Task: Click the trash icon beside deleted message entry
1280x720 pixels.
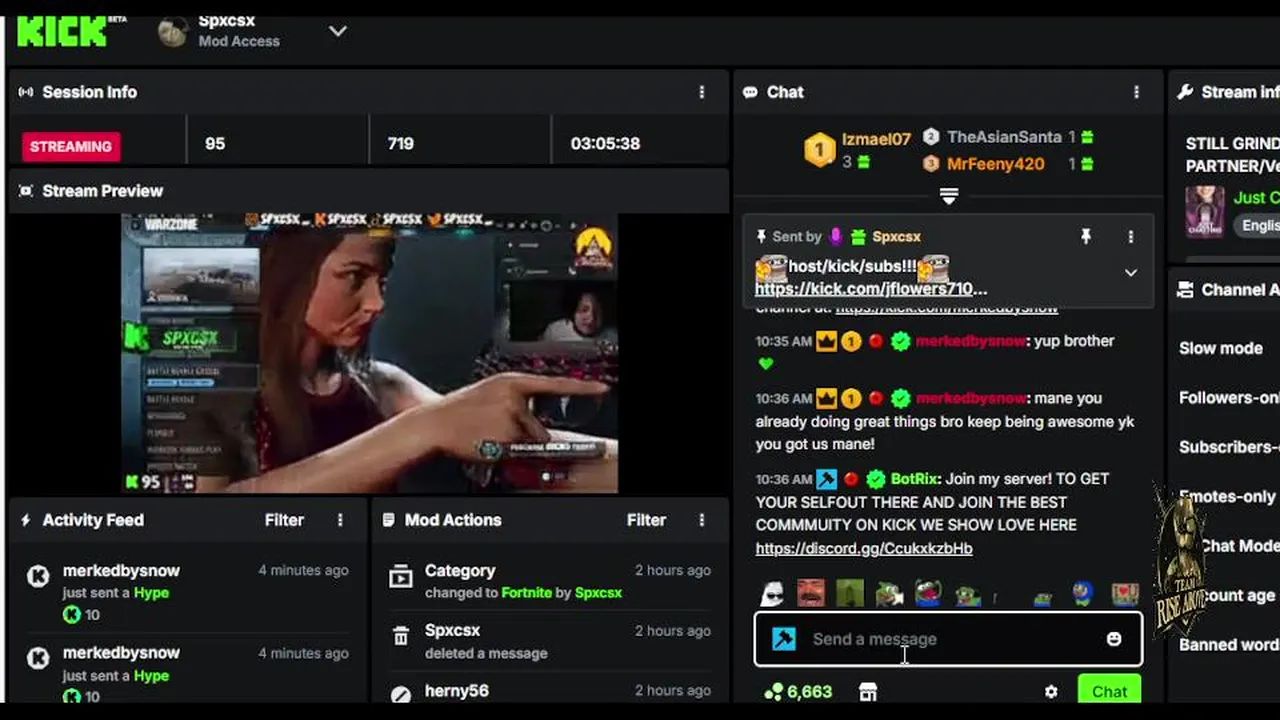Action: [400, 636]
